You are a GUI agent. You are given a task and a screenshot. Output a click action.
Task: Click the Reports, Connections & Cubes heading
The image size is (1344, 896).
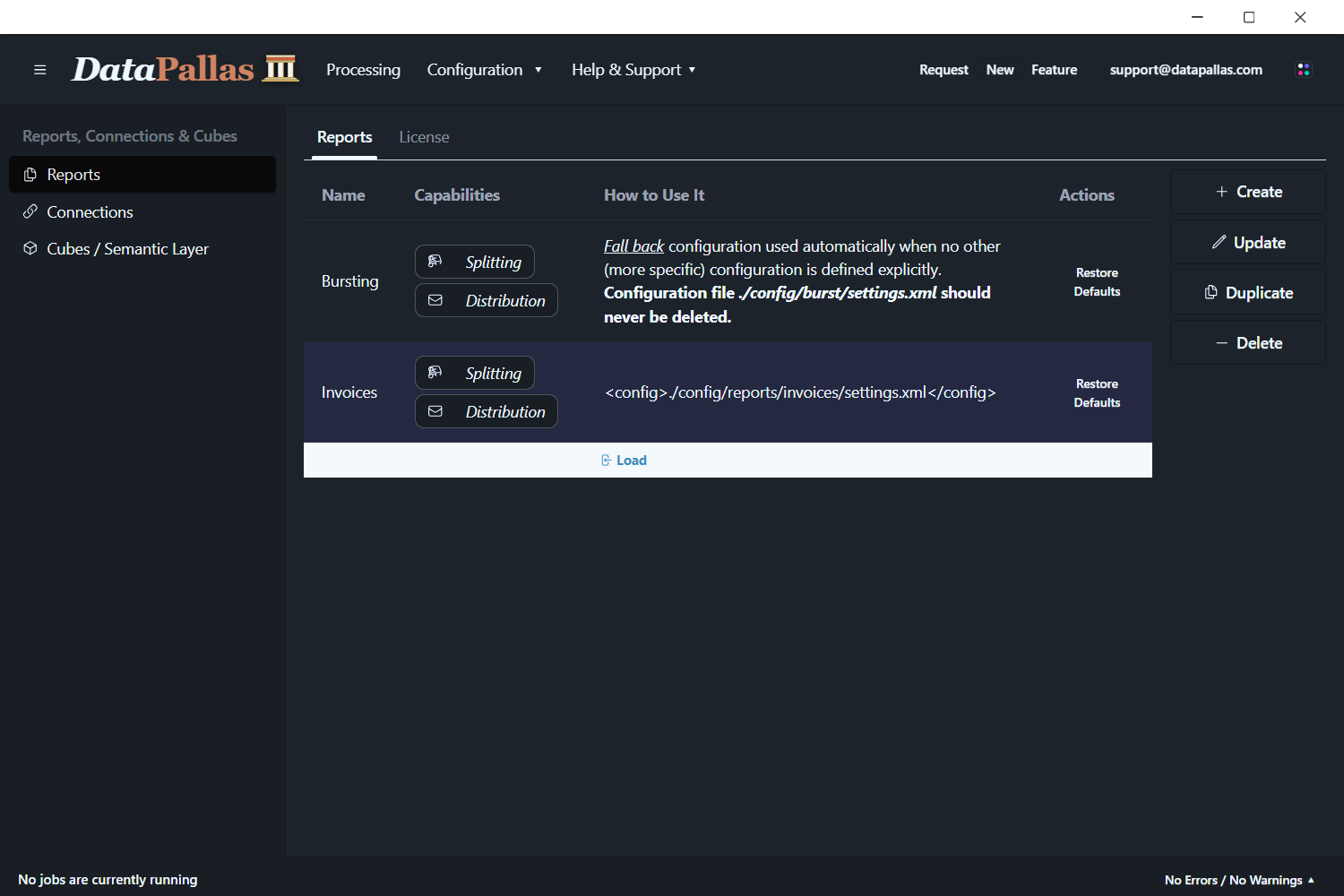click(130, 136)
